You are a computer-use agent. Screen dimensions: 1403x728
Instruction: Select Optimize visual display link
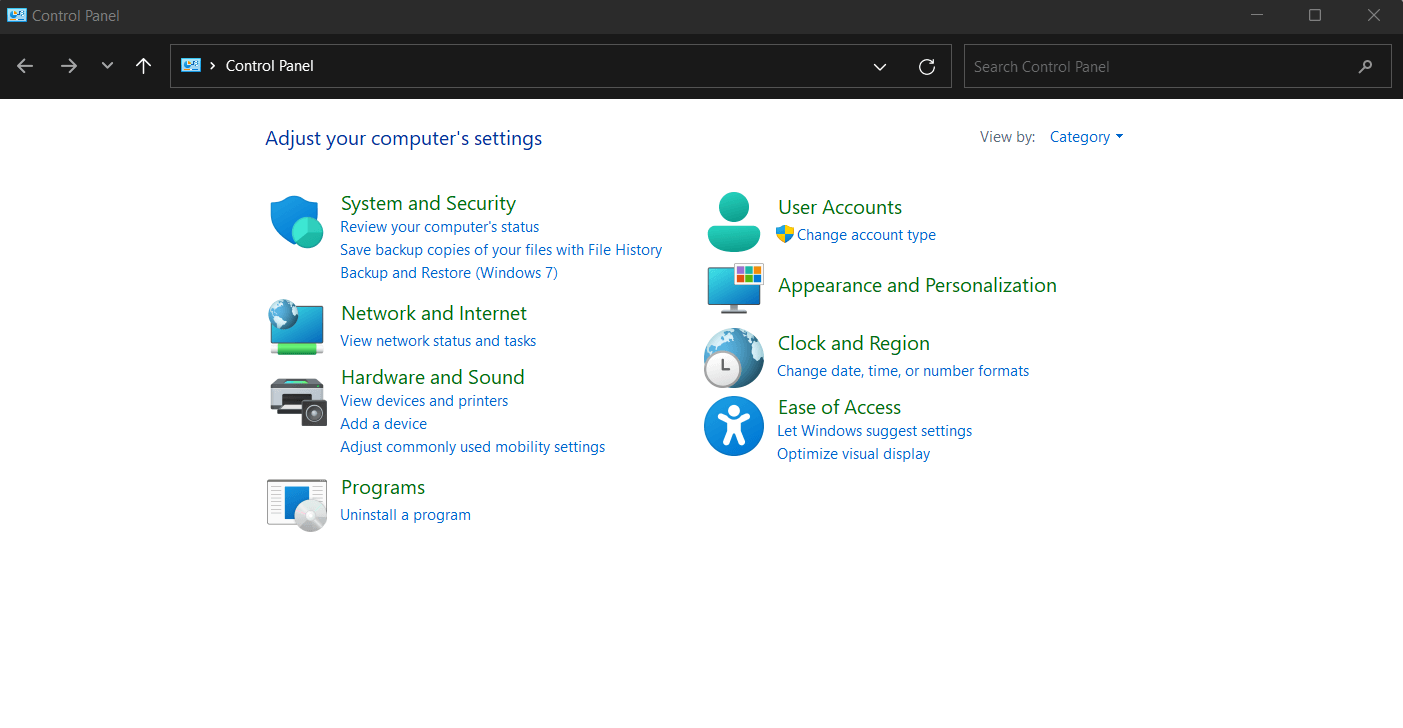click(853, 454)
